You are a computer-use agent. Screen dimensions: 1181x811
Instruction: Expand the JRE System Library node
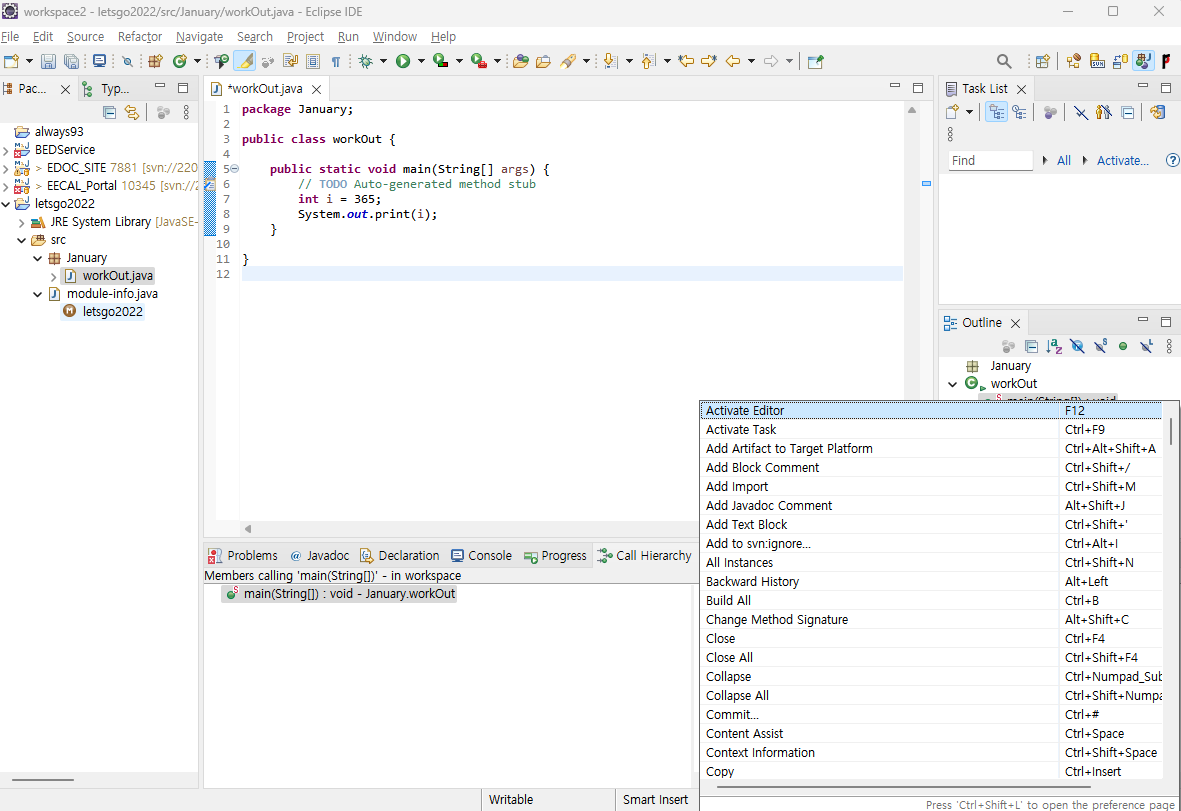(22, 223)
